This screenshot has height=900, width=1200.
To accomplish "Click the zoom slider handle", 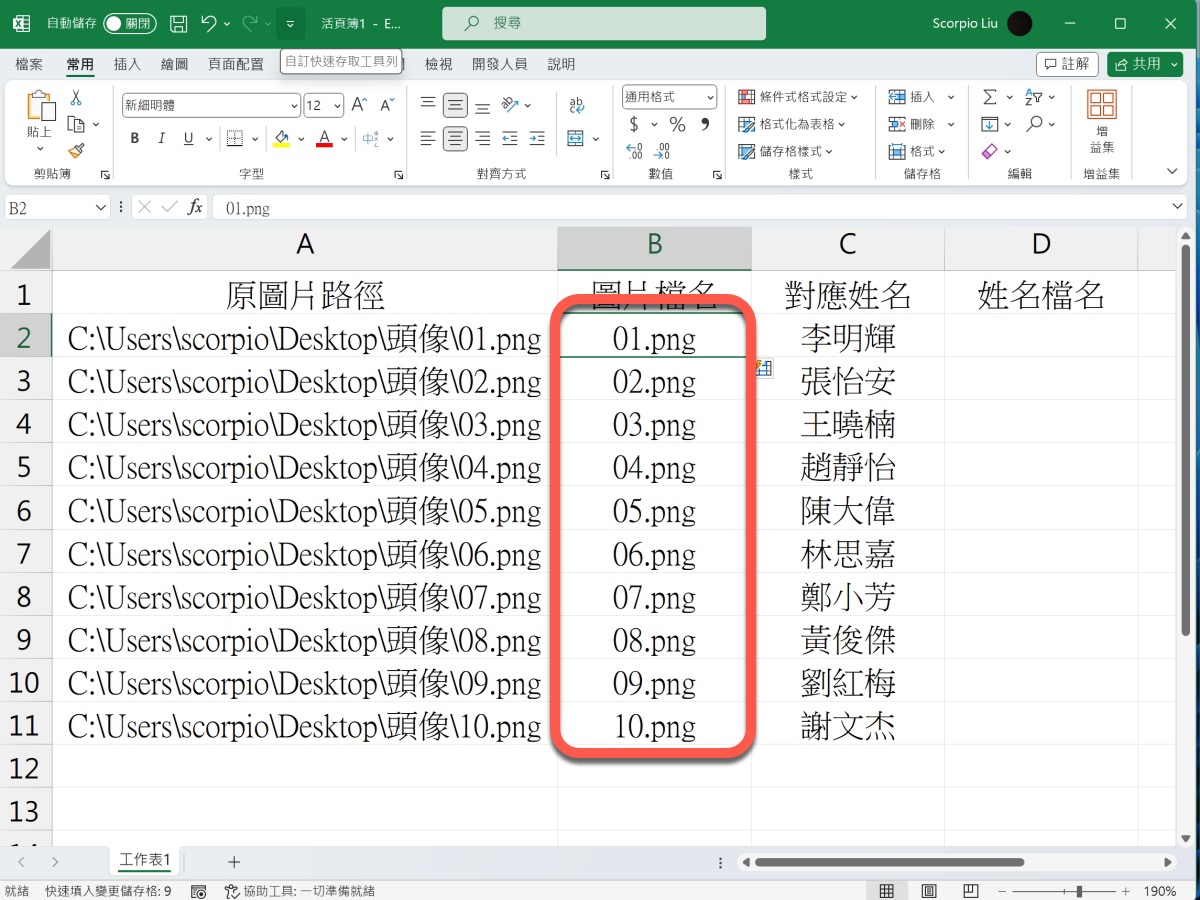I will coord(1079,890).
